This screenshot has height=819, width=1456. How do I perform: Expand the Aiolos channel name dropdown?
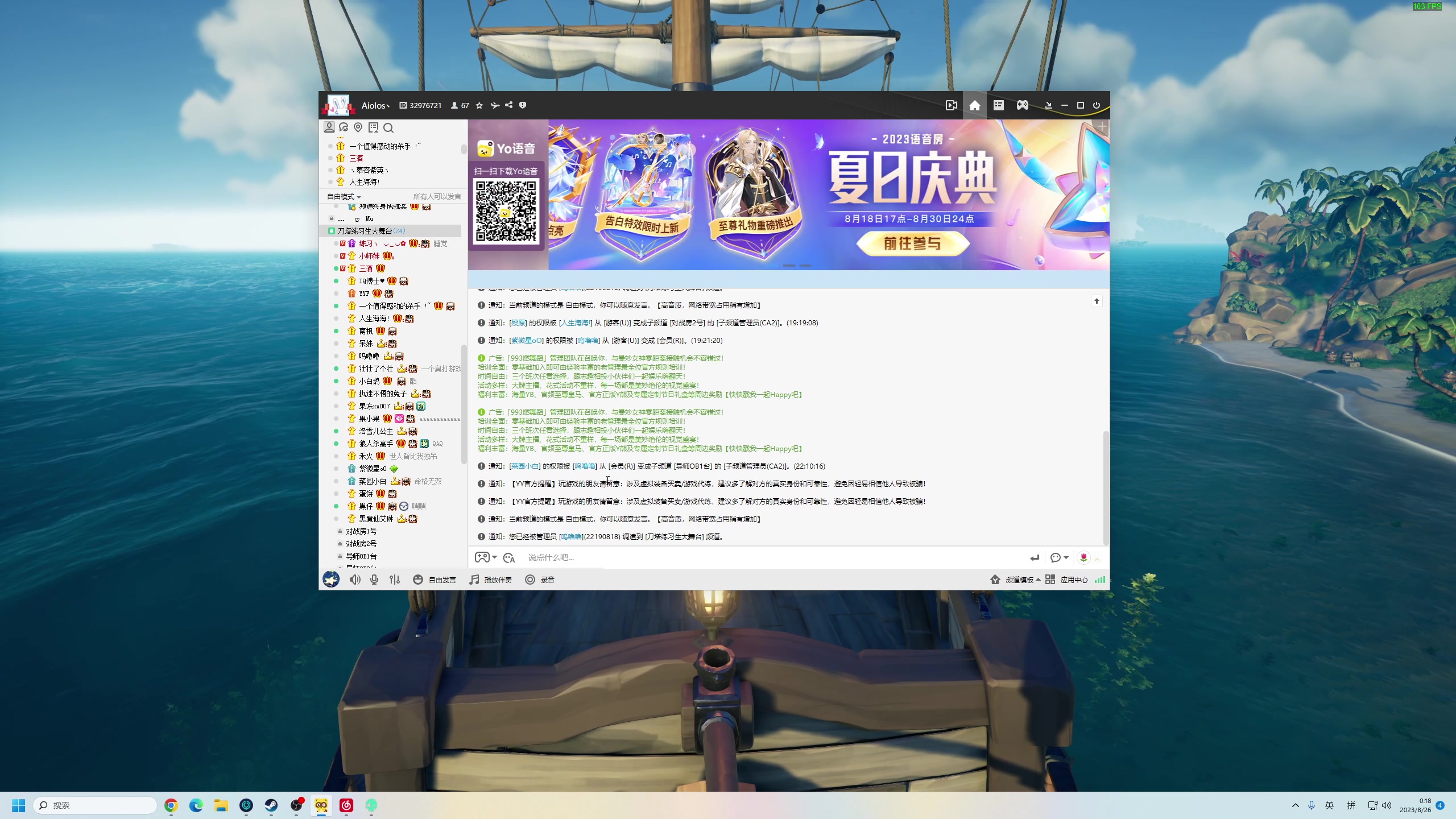[376, 106]
